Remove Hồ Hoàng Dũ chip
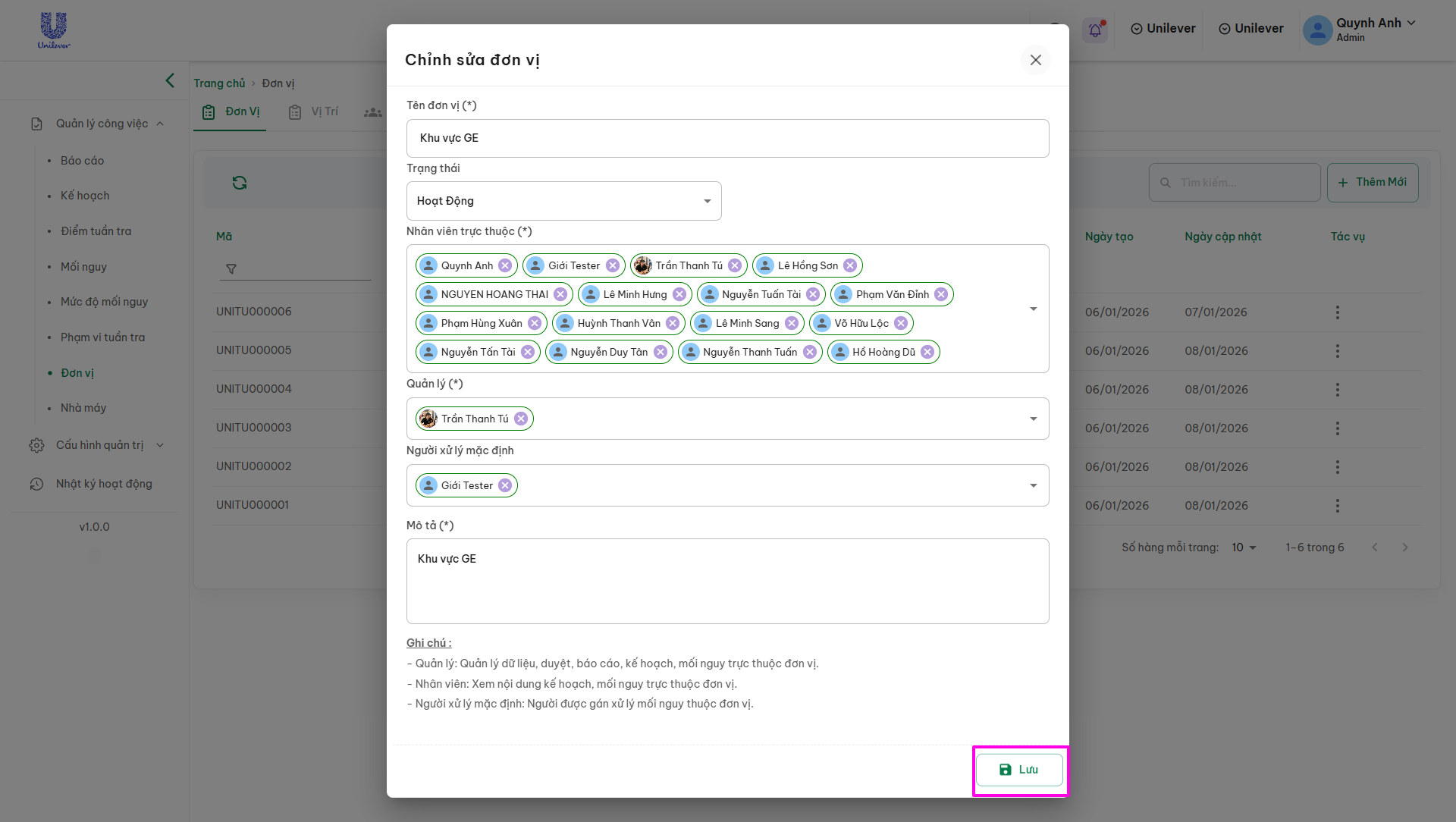1456x822 pixels. tap(927, 352)
